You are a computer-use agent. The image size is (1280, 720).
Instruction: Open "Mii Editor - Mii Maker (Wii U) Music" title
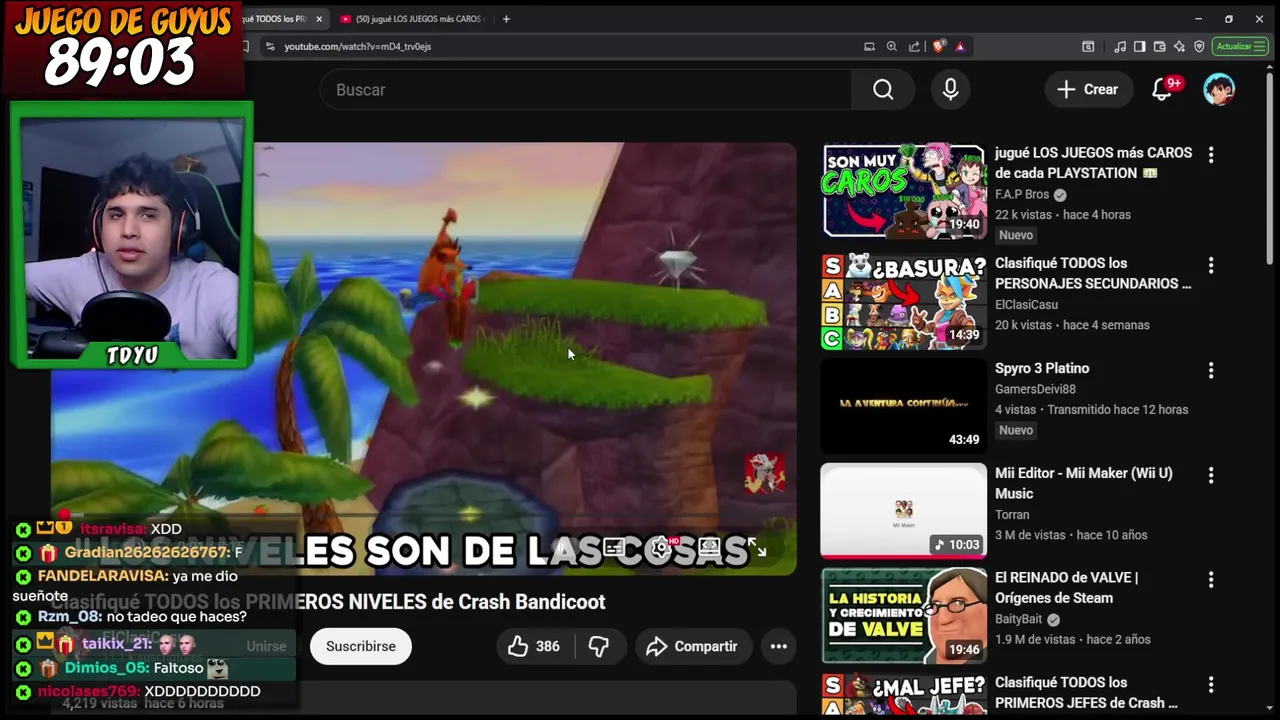[1084, 483]
